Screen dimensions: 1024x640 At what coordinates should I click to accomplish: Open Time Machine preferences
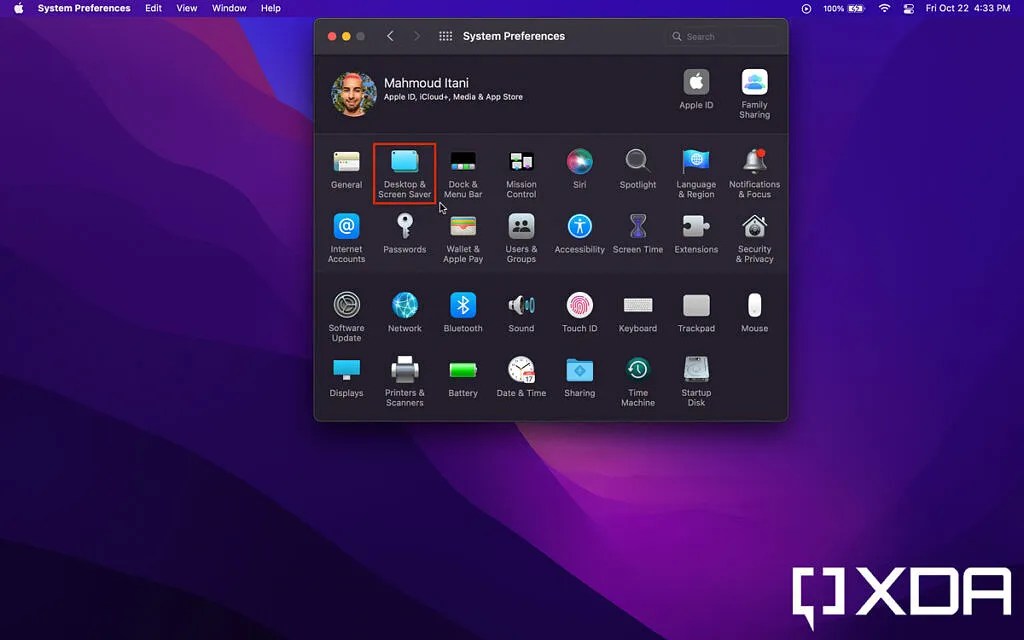(637, 378)
